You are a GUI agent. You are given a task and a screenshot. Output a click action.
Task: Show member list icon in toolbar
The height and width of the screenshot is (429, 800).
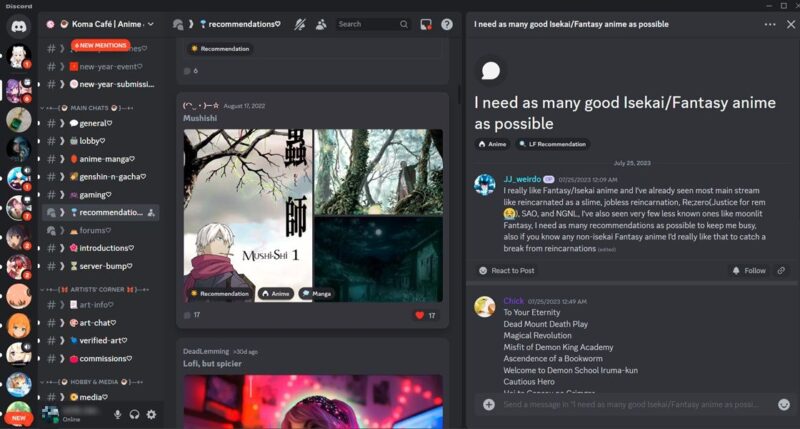tap(321, 24)
